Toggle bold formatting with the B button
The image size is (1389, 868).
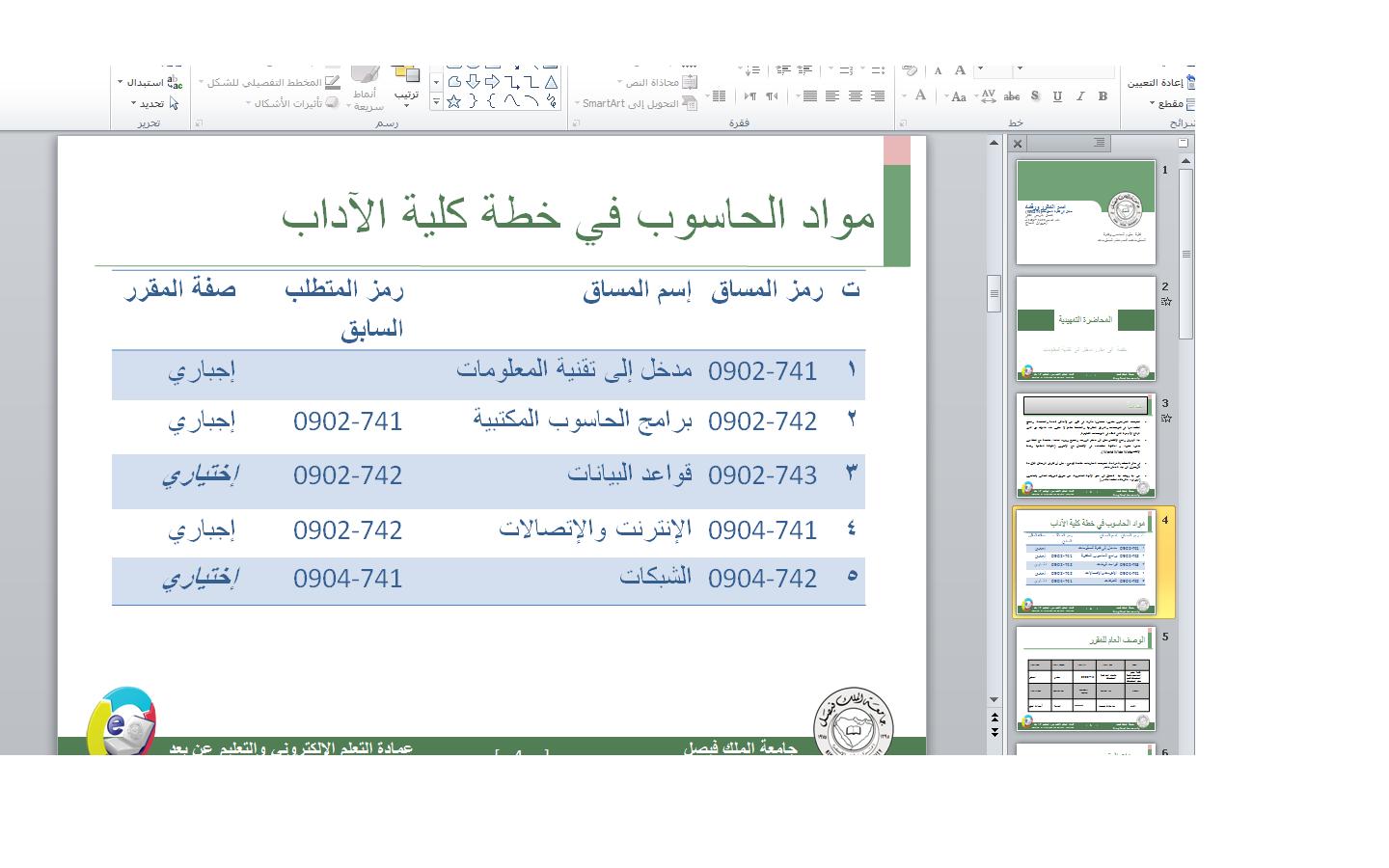click(1103, 96)
